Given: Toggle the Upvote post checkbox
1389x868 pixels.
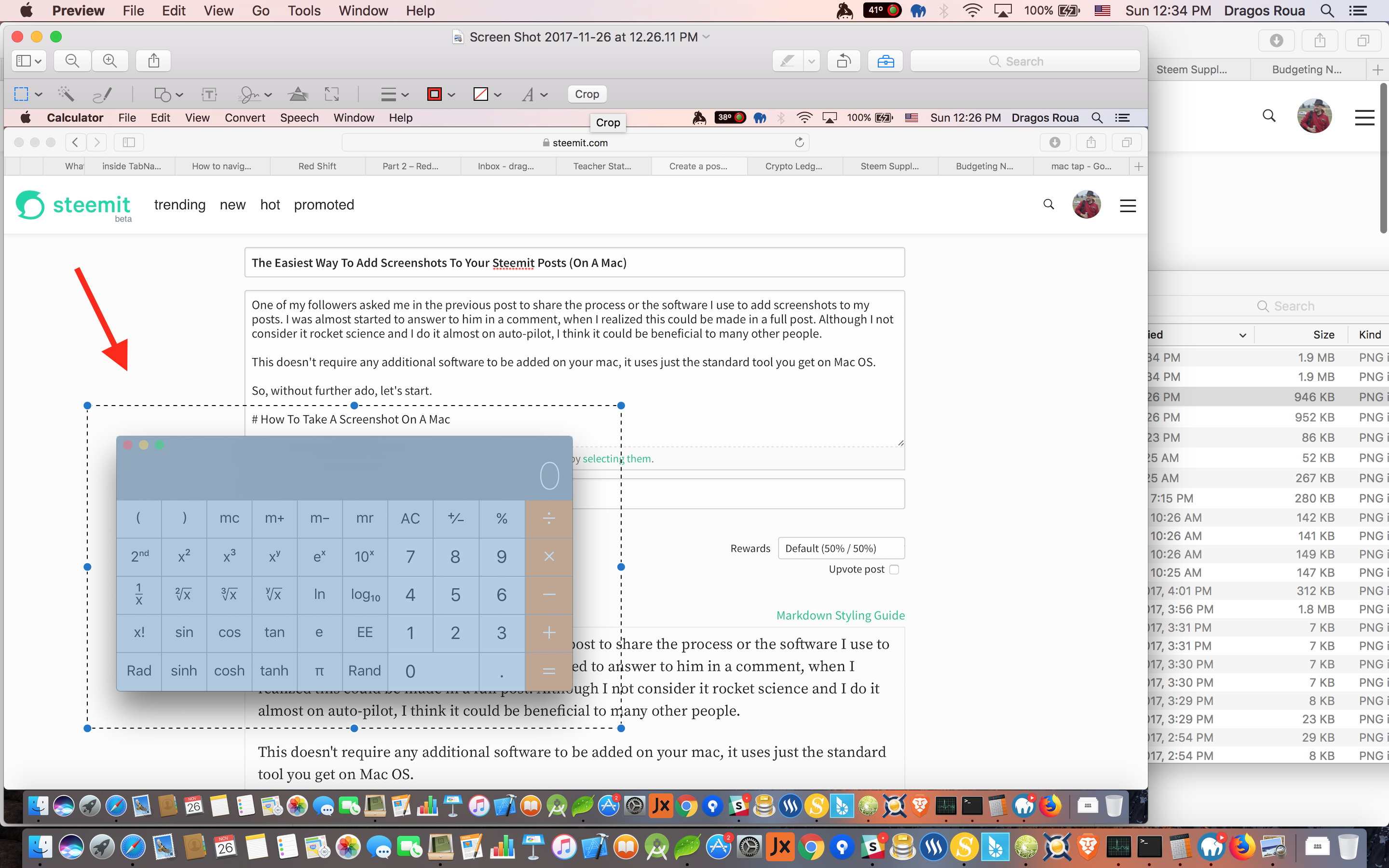Looking at the screenshot, I should (894, 570).
